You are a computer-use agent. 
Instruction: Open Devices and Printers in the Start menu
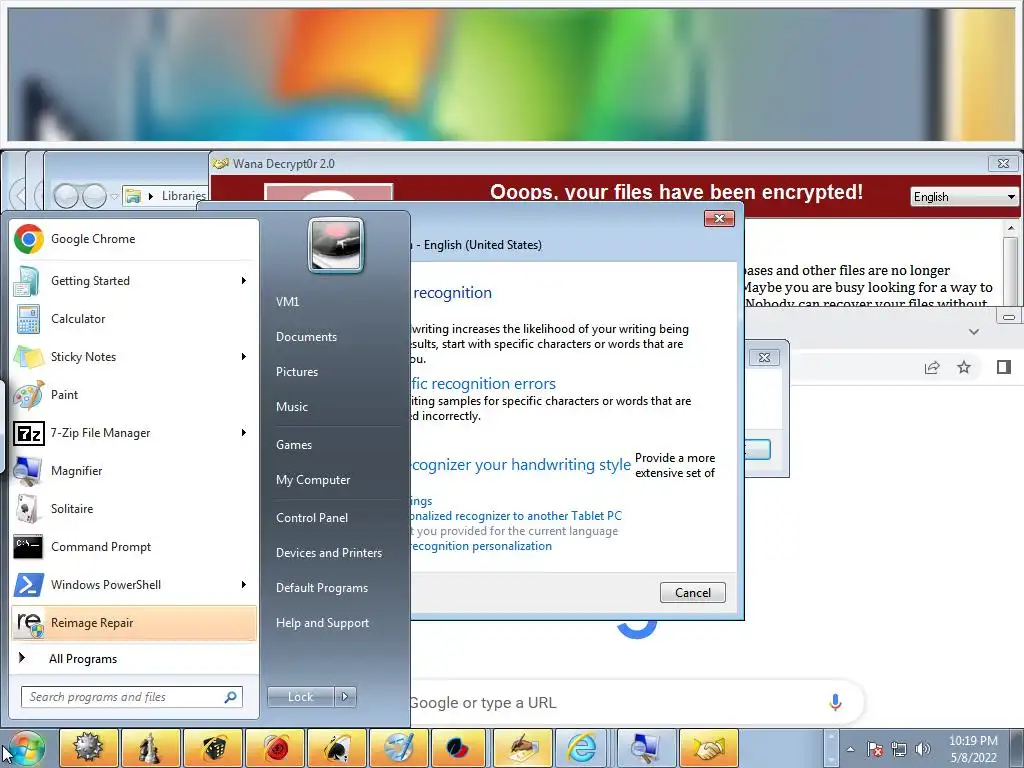(328, 553)
